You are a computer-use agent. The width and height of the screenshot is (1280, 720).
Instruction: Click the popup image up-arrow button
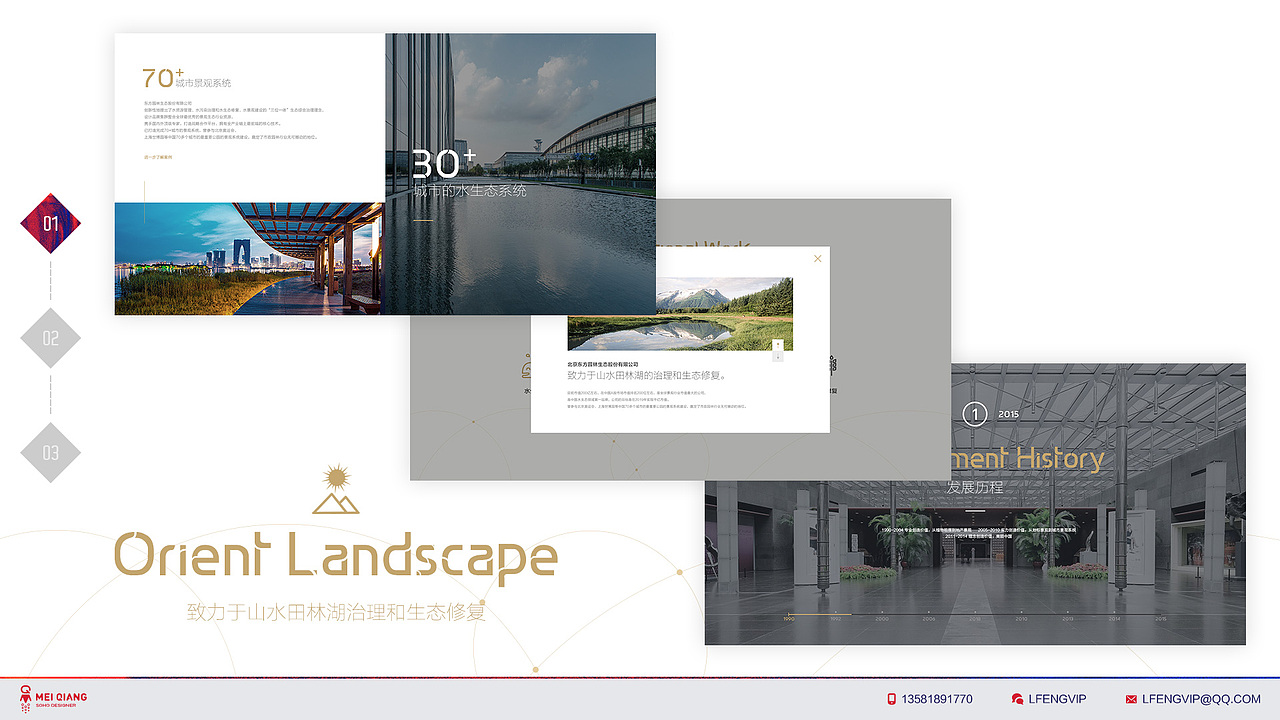coord(778,344)
